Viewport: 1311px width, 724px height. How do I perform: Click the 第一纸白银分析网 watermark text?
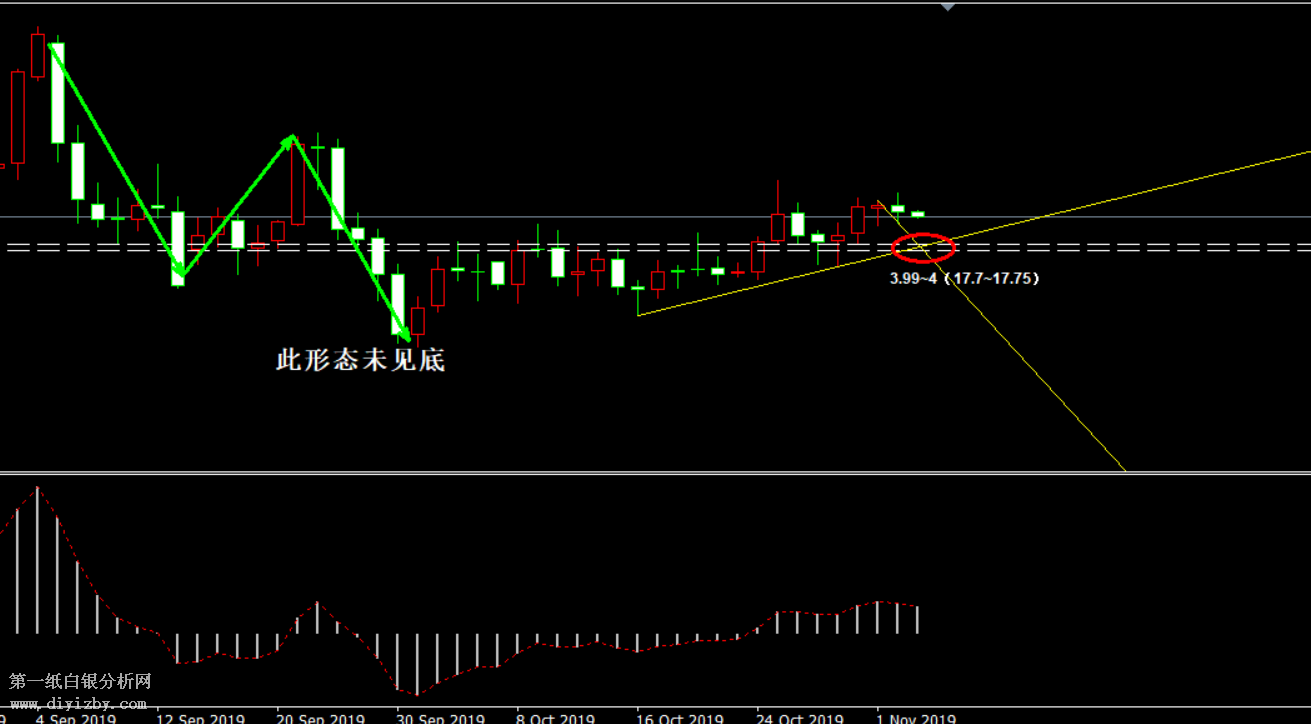tap(80, 682)
